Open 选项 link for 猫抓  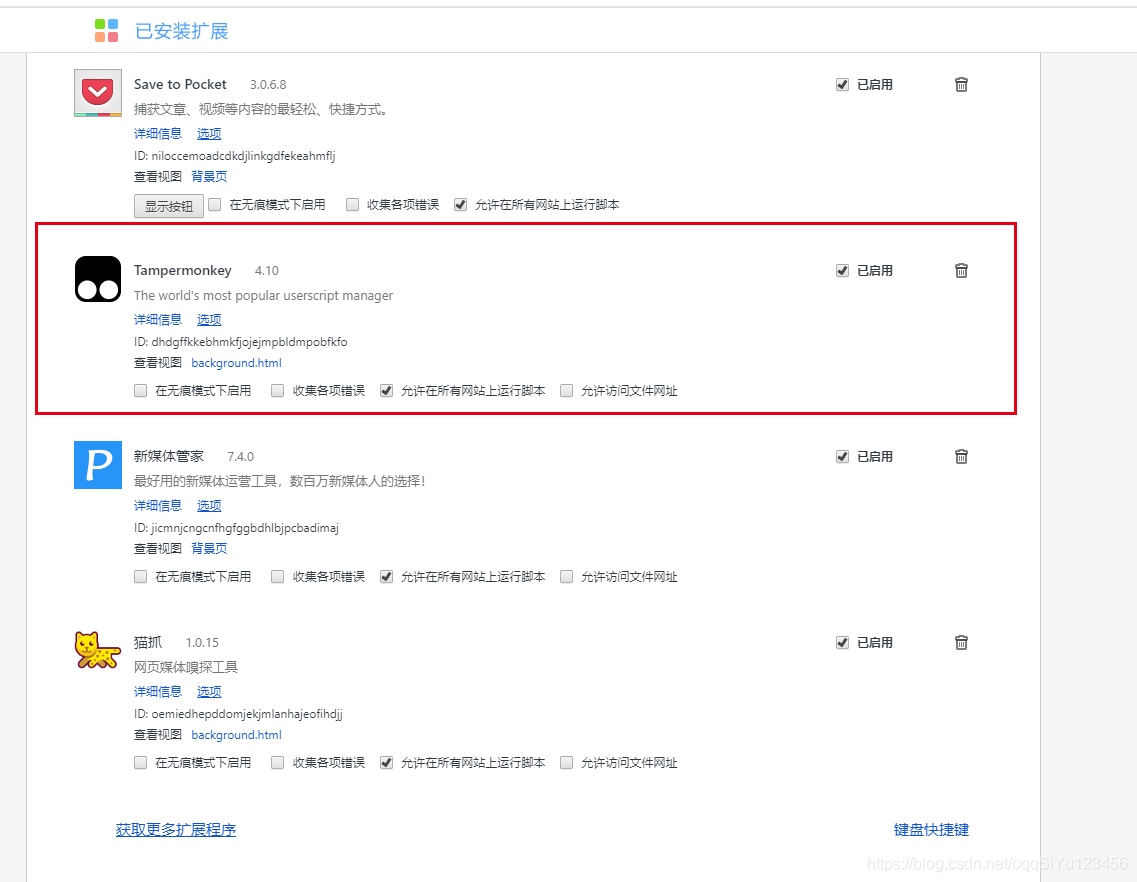pos(209,692)
